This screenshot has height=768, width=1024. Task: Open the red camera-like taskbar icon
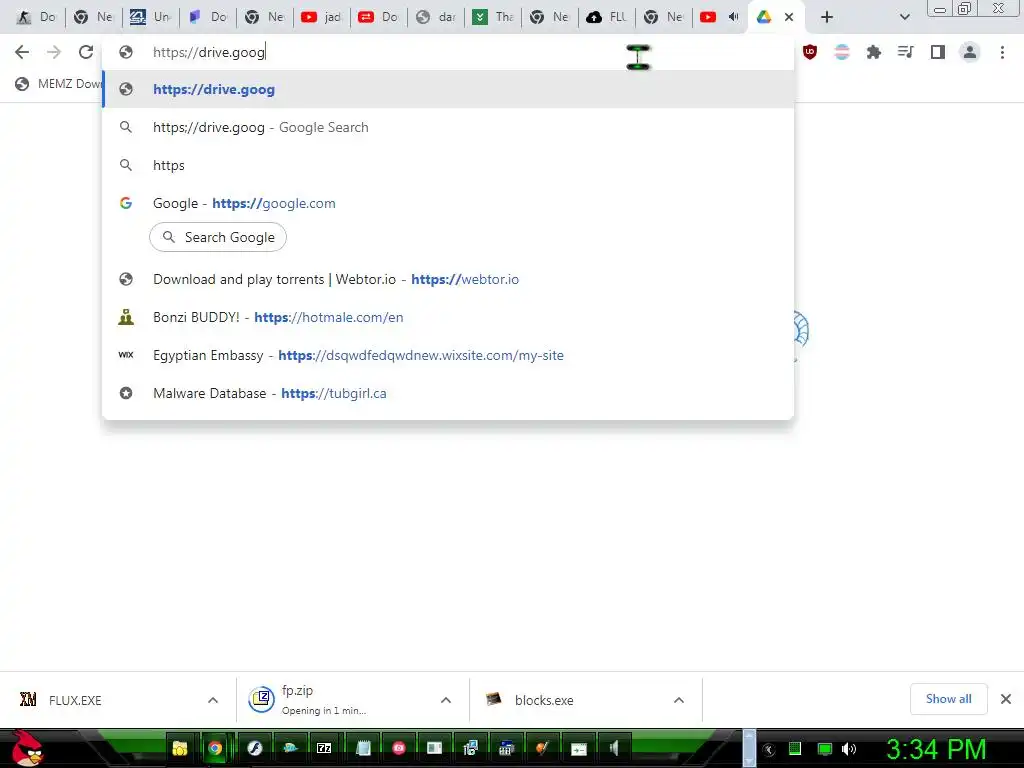(x=399, y=748)
